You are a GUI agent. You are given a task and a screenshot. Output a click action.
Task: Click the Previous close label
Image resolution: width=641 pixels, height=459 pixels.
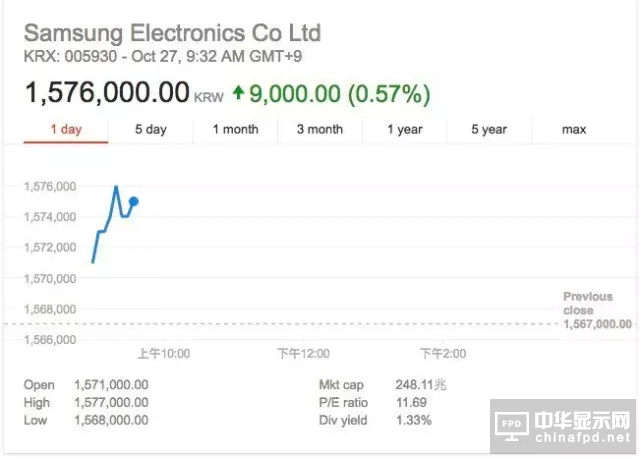tap(587, 302)
